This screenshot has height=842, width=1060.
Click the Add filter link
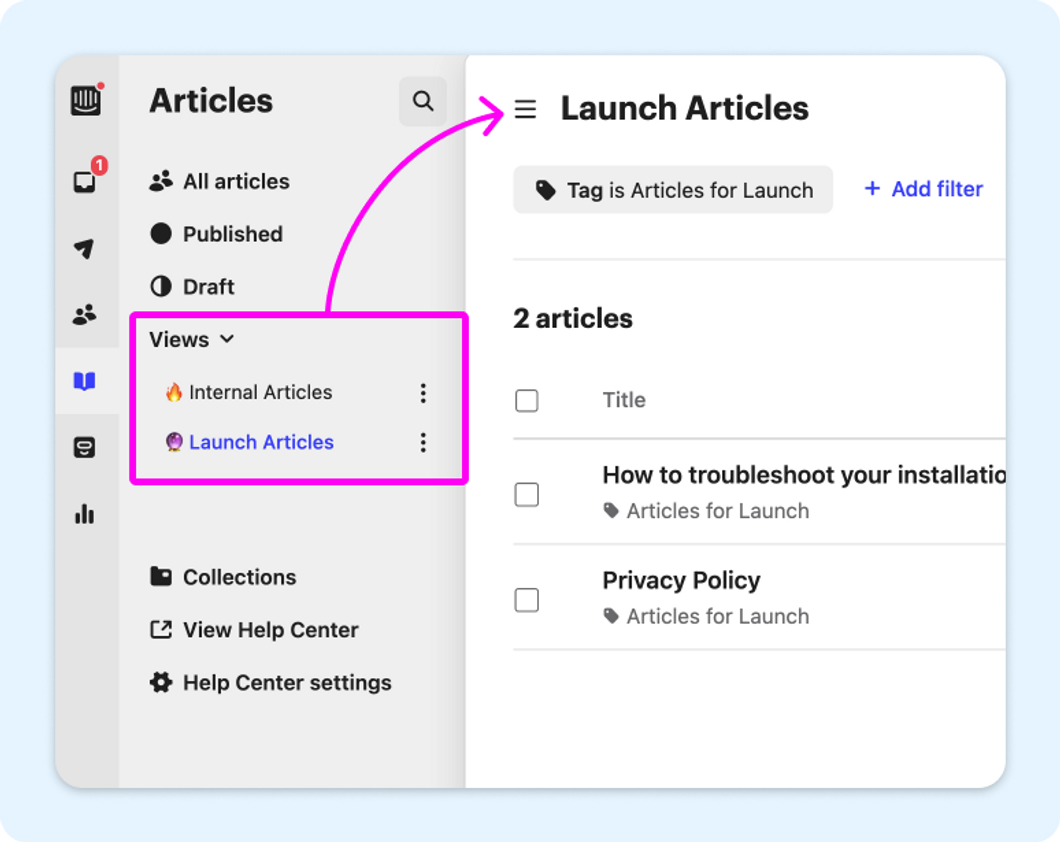click(921, 189)
